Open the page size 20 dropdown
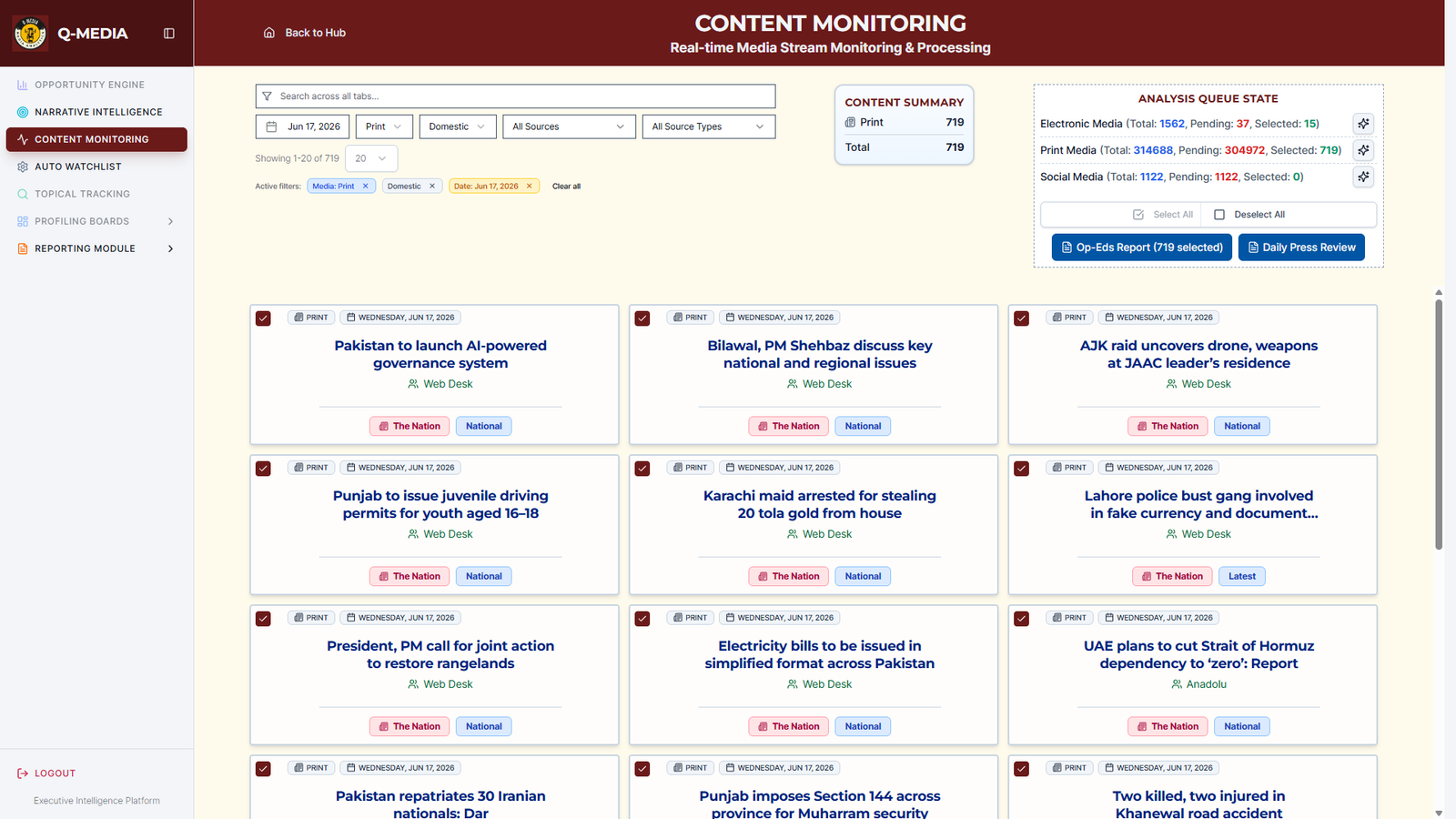Viewport: 1456px width, 819px height. pos(371,158)
